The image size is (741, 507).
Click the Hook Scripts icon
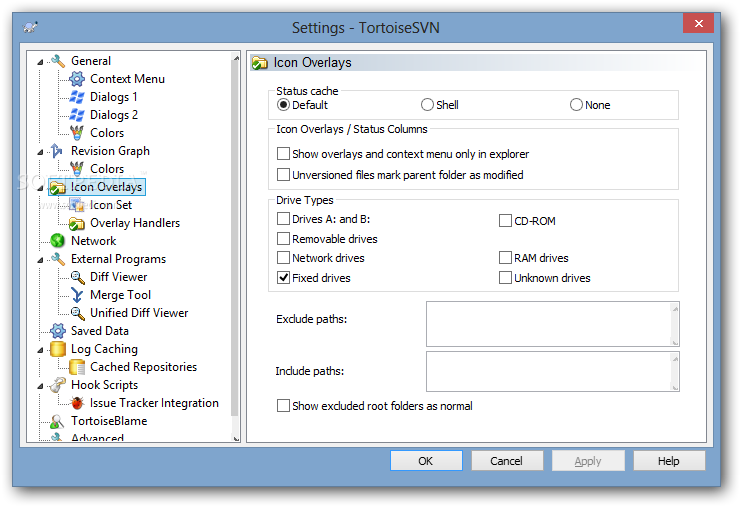58,385
